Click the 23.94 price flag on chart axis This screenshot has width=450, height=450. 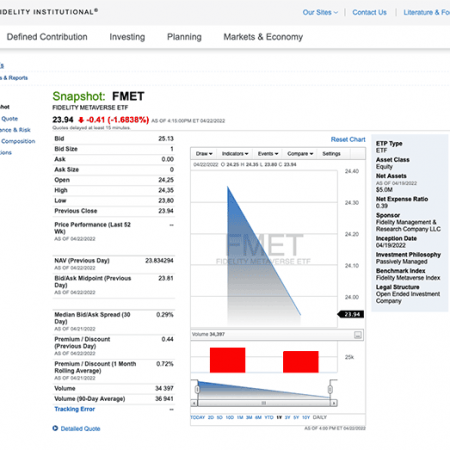click(351, 314)
